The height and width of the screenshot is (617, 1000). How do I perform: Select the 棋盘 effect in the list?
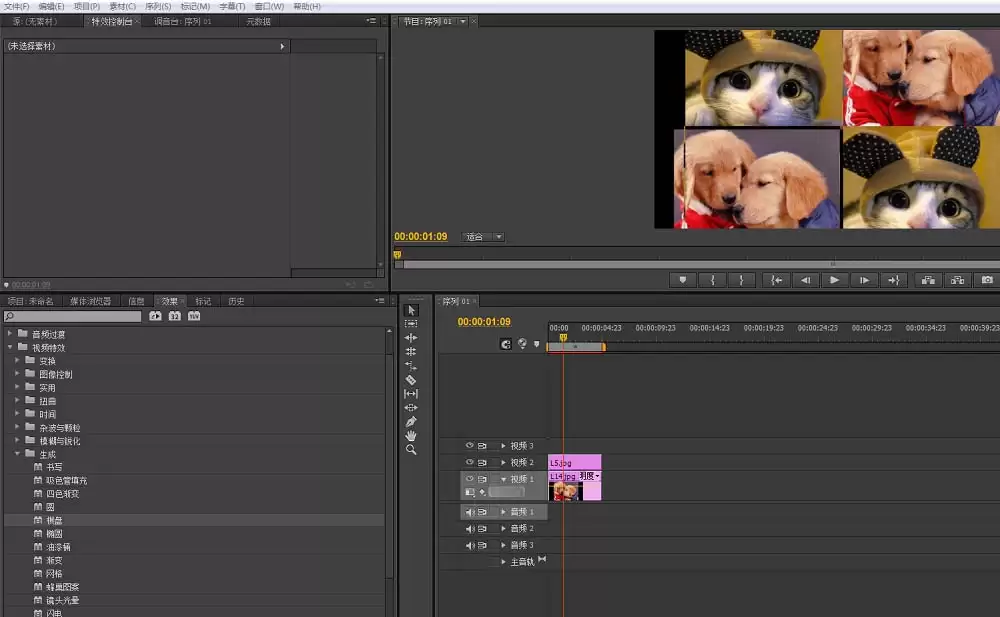click(x=54, y=520)
